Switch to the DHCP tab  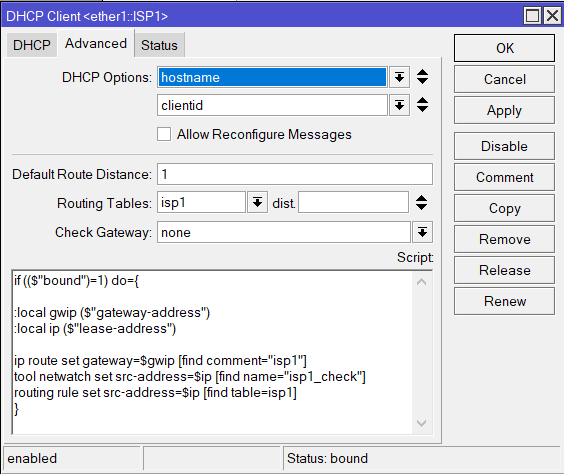point(32,45)
